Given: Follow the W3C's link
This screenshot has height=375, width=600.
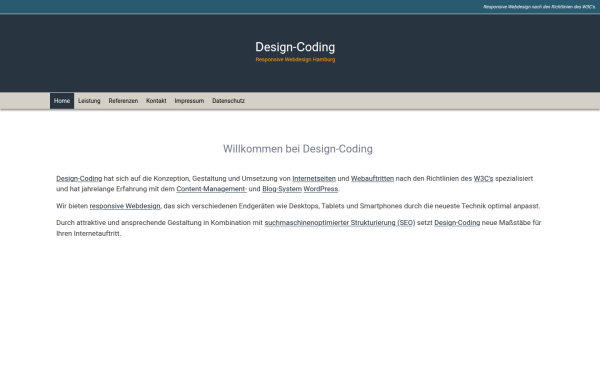Looking at the screenshot, I should click(483, 178).
